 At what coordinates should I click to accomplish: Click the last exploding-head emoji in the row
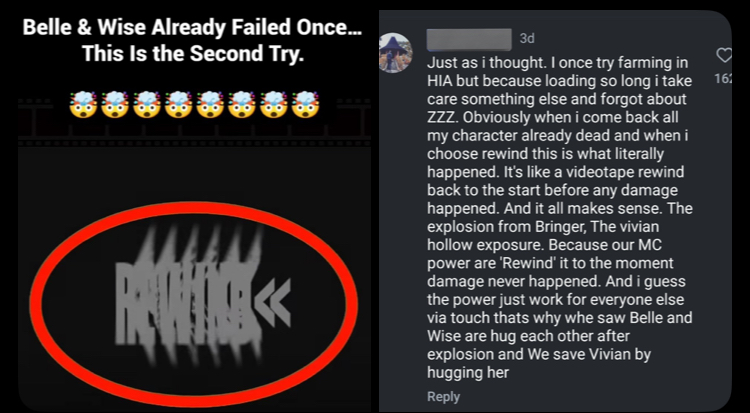point(305,104)
